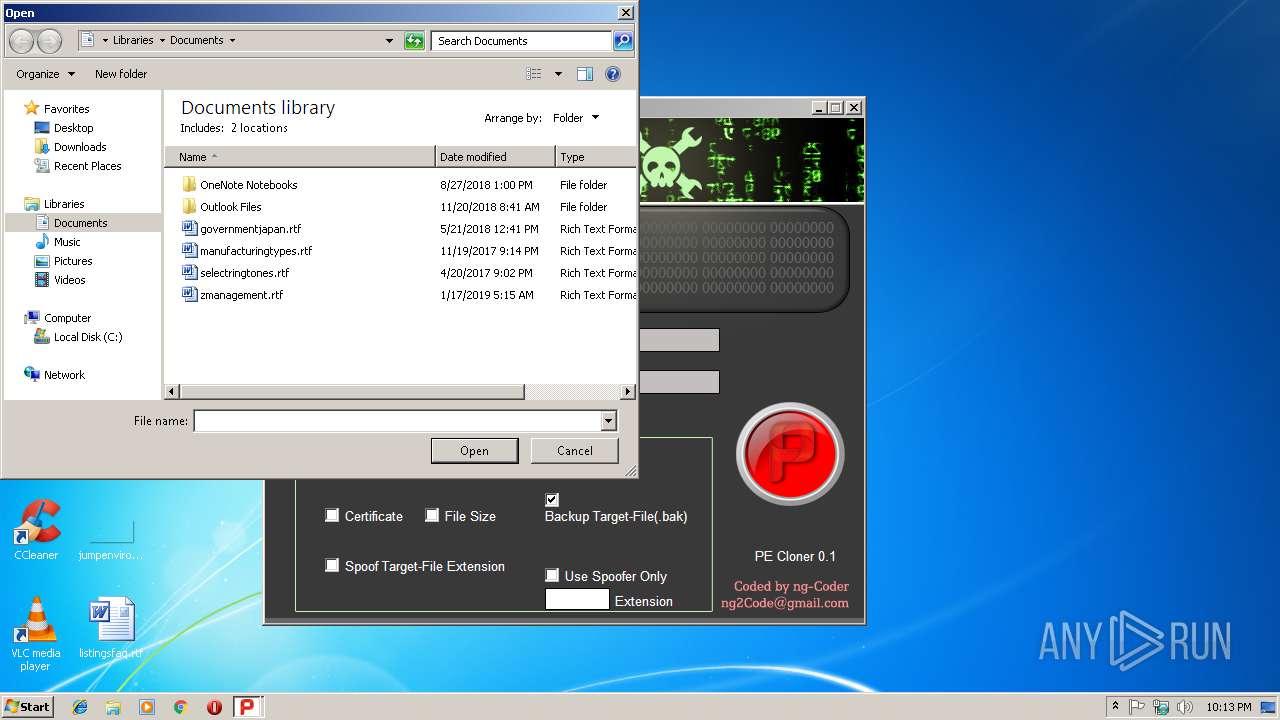Click the Forward arrow in Open dialog

pyautogui.click(x=49, y=41)
